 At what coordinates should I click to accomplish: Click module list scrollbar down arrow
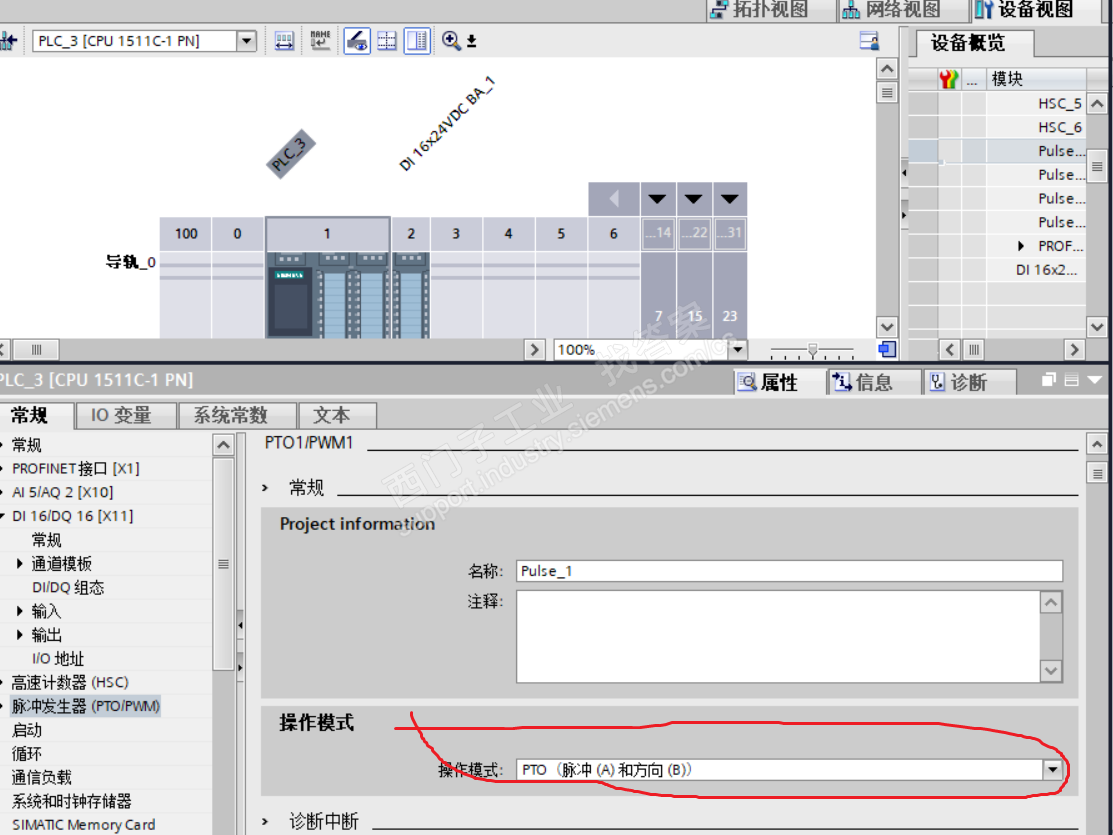tap(1097, 327)
